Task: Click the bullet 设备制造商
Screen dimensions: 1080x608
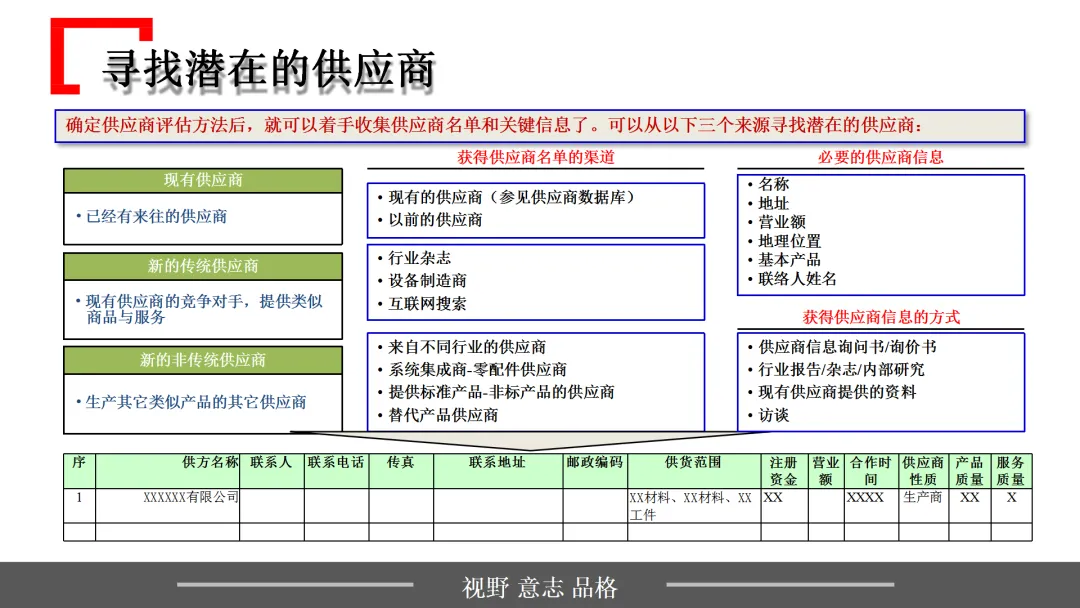Action: [427, 281]
